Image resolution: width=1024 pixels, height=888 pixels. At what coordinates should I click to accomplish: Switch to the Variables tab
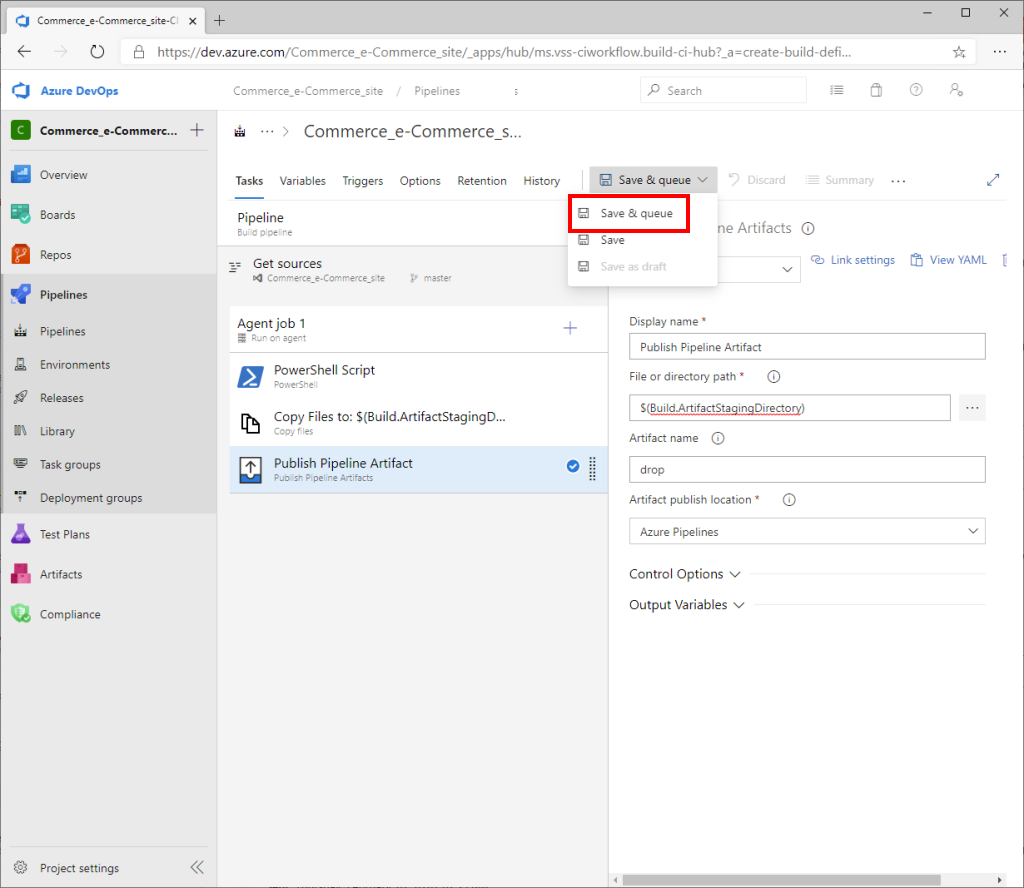point(302,181)
